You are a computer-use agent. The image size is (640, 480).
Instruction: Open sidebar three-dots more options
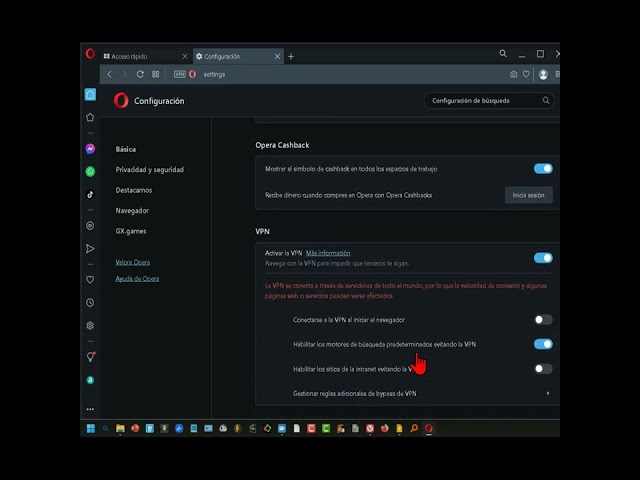point(90,409)
